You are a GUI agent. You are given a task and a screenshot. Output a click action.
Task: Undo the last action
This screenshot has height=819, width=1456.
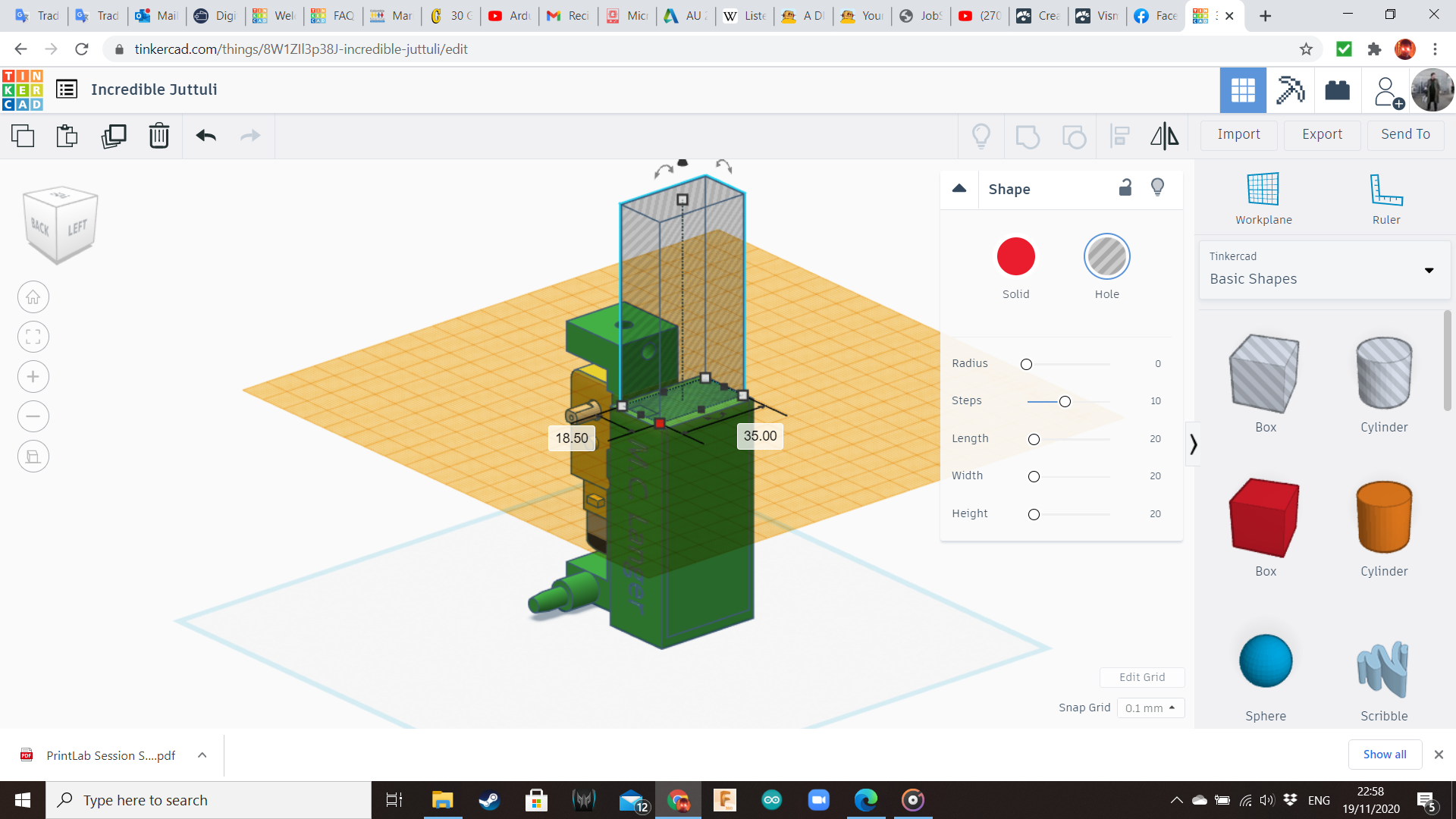[x=206, y=136]
